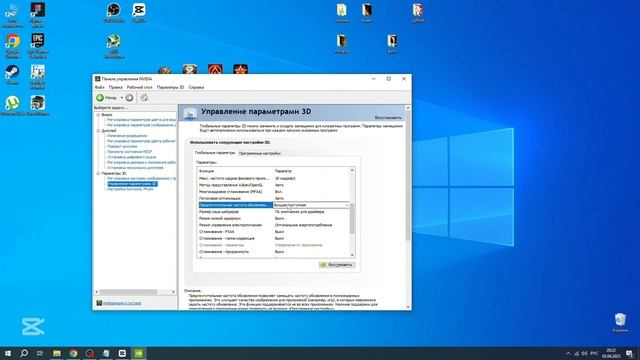640x360 pixels.
Task: Select the Режим управления электропитанием row
Action: click(x=273, y=225)
